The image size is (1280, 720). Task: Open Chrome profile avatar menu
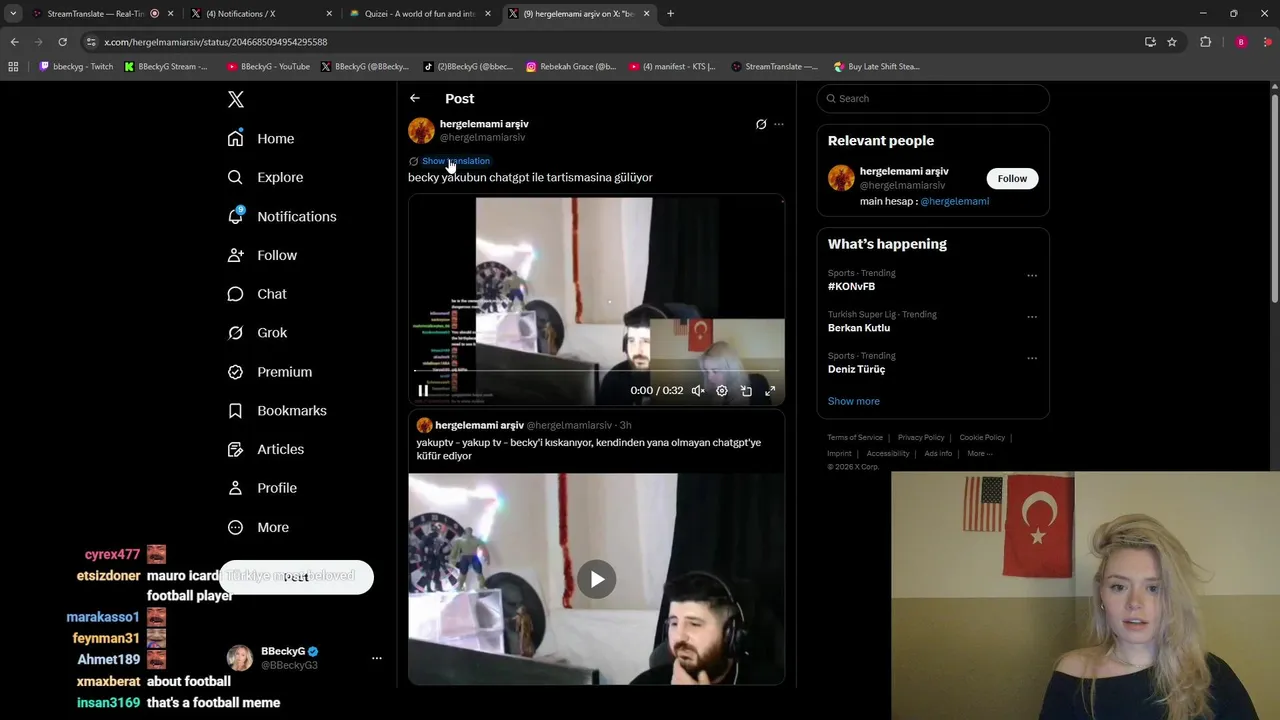click(x=1241, y=42)
